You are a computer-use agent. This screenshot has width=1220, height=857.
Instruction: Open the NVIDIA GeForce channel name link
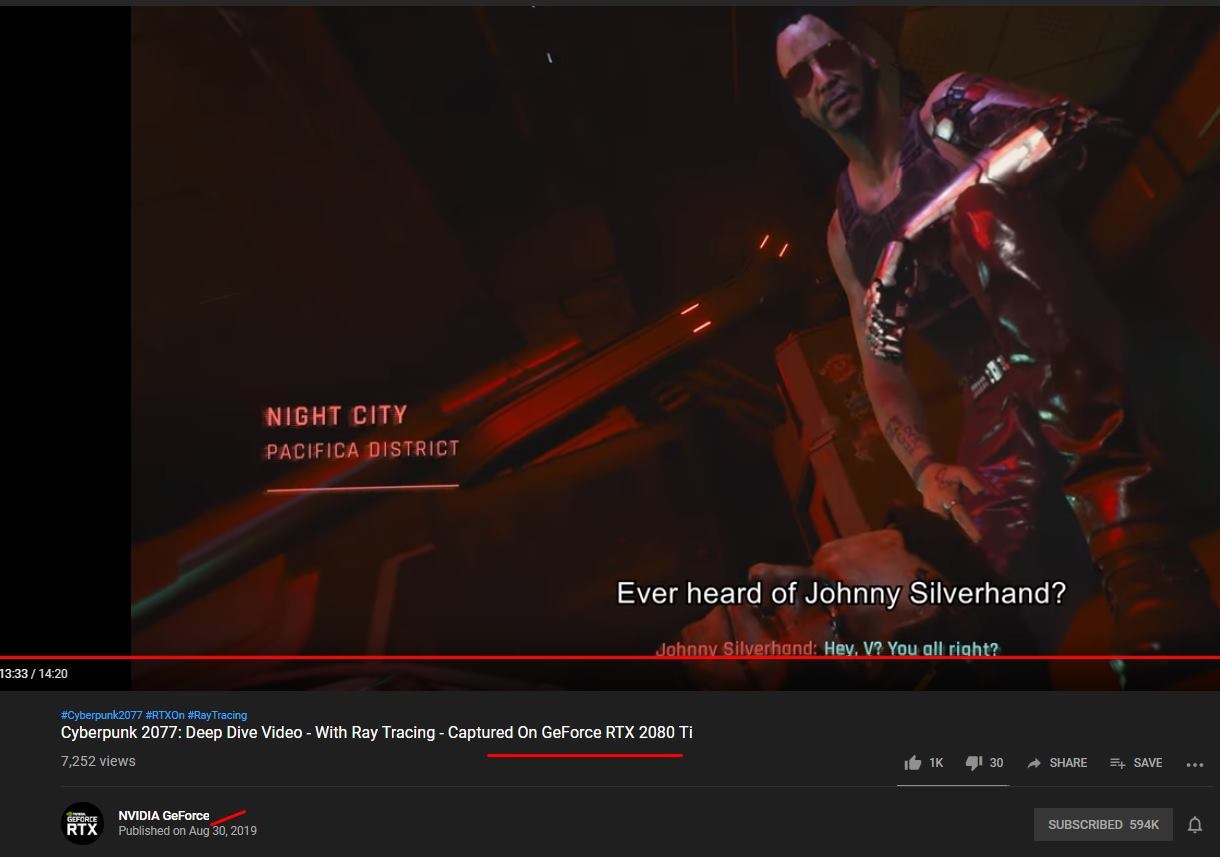coord(164,816)
